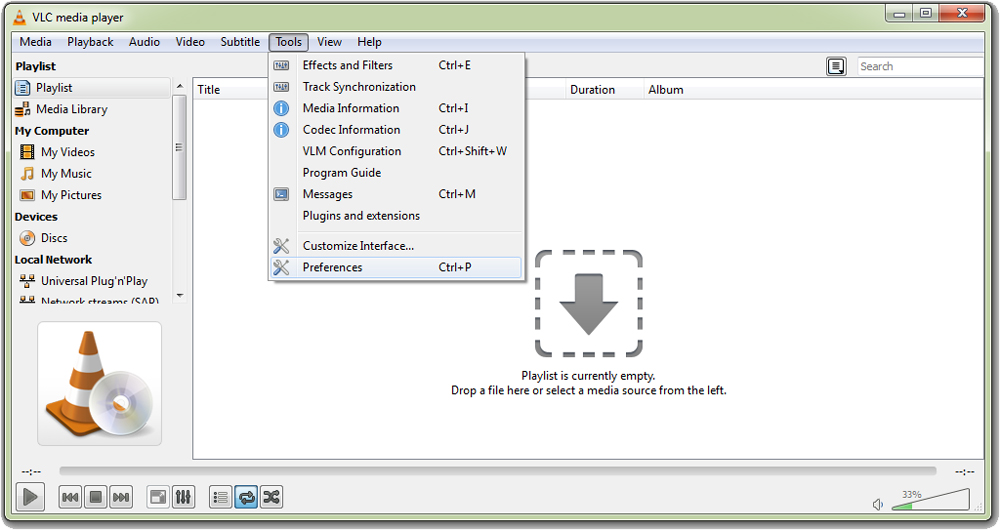Screen dimensions: 1000x530
Task: Sort by Duration column header
Action: click(x=604, y=90)
